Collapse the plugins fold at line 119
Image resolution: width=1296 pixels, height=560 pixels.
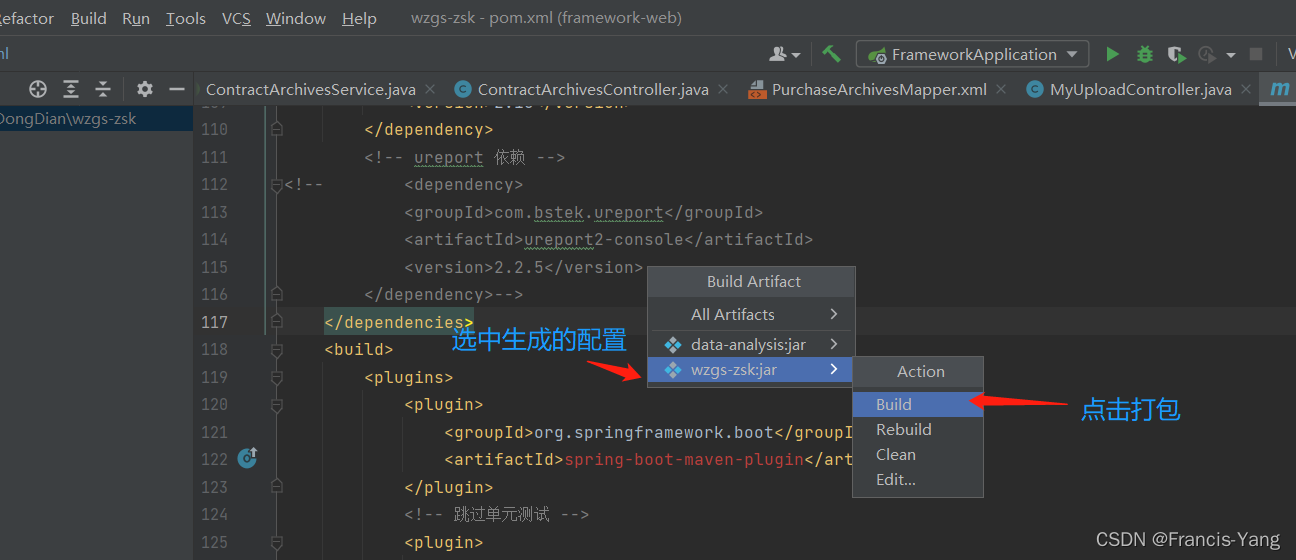(x=277, y=377)
